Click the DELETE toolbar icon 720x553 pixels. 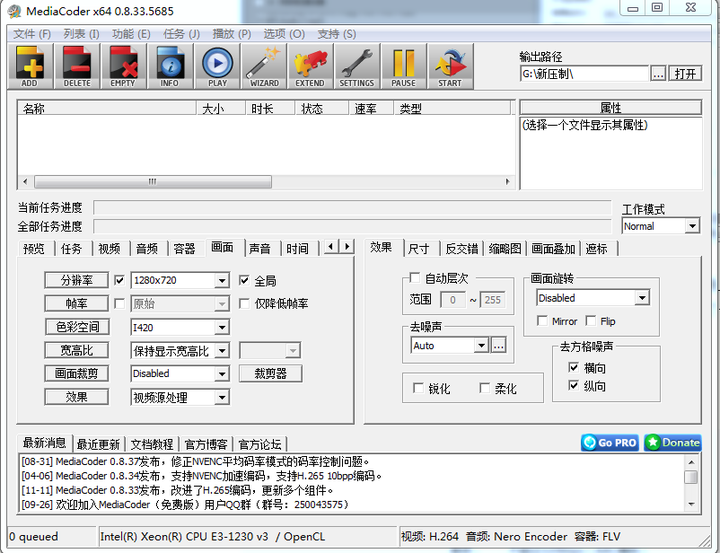(x=77, y=66)
